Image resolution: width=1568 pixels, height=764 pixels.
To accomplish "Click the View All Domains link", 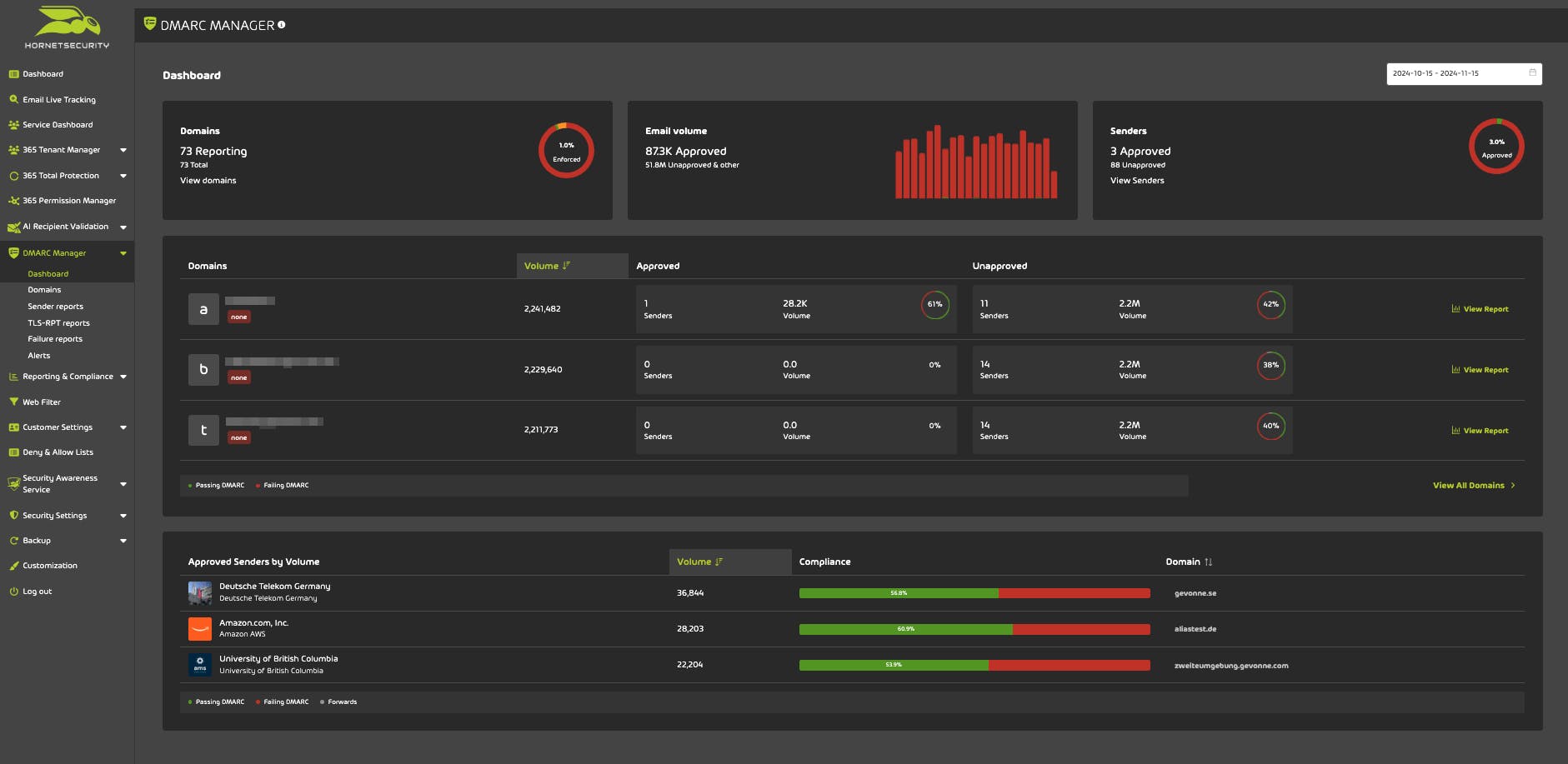I will coord(1468,485).
